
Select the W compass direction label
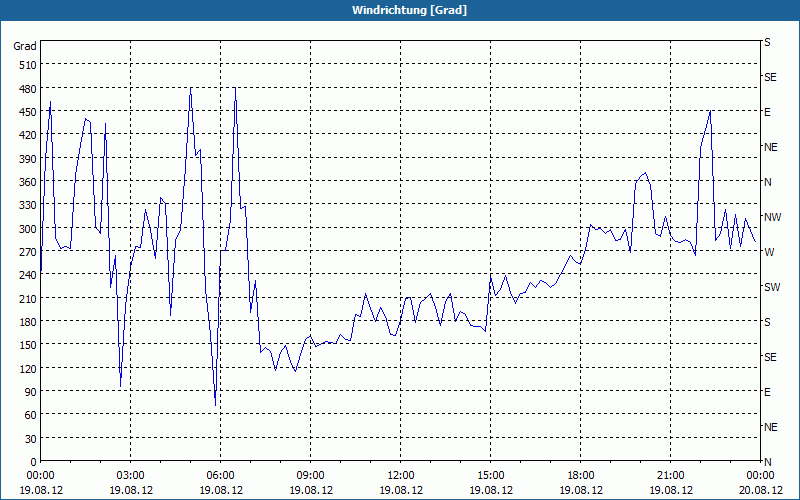click(x=769, y=252)
